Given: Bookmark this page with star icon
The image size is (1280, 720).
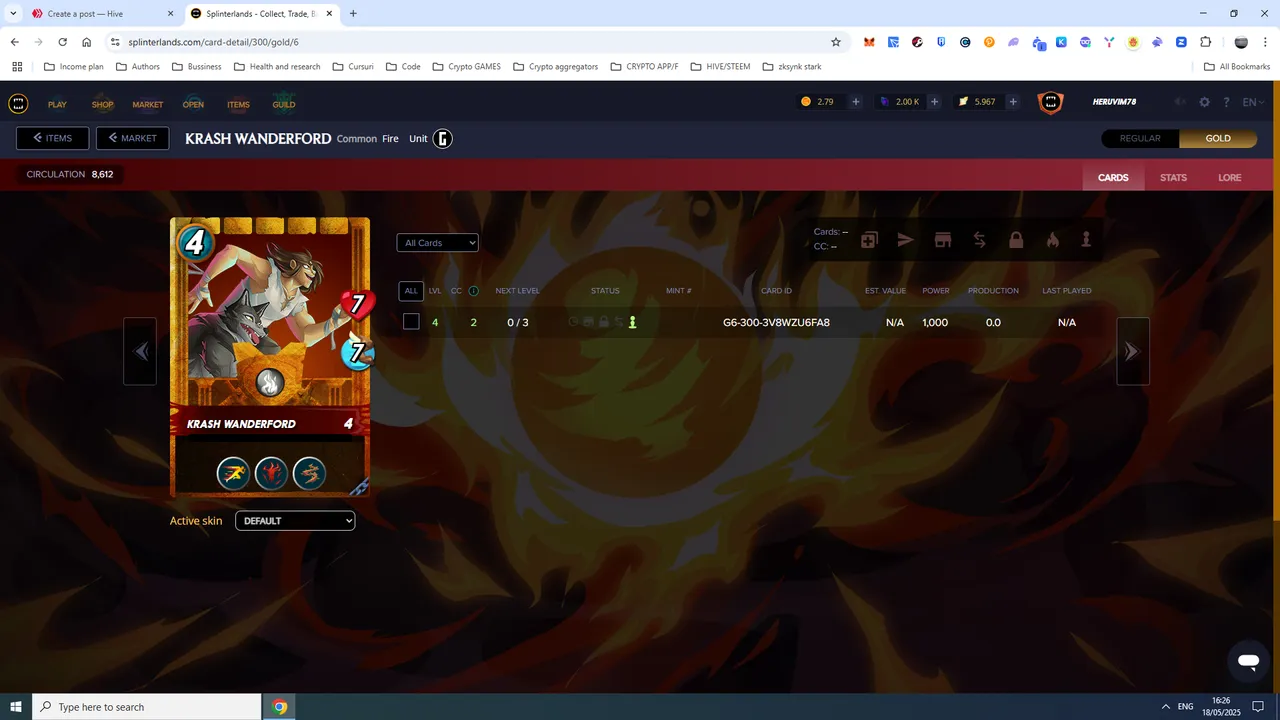Looking at the screenshot, I should click(836, 42).
